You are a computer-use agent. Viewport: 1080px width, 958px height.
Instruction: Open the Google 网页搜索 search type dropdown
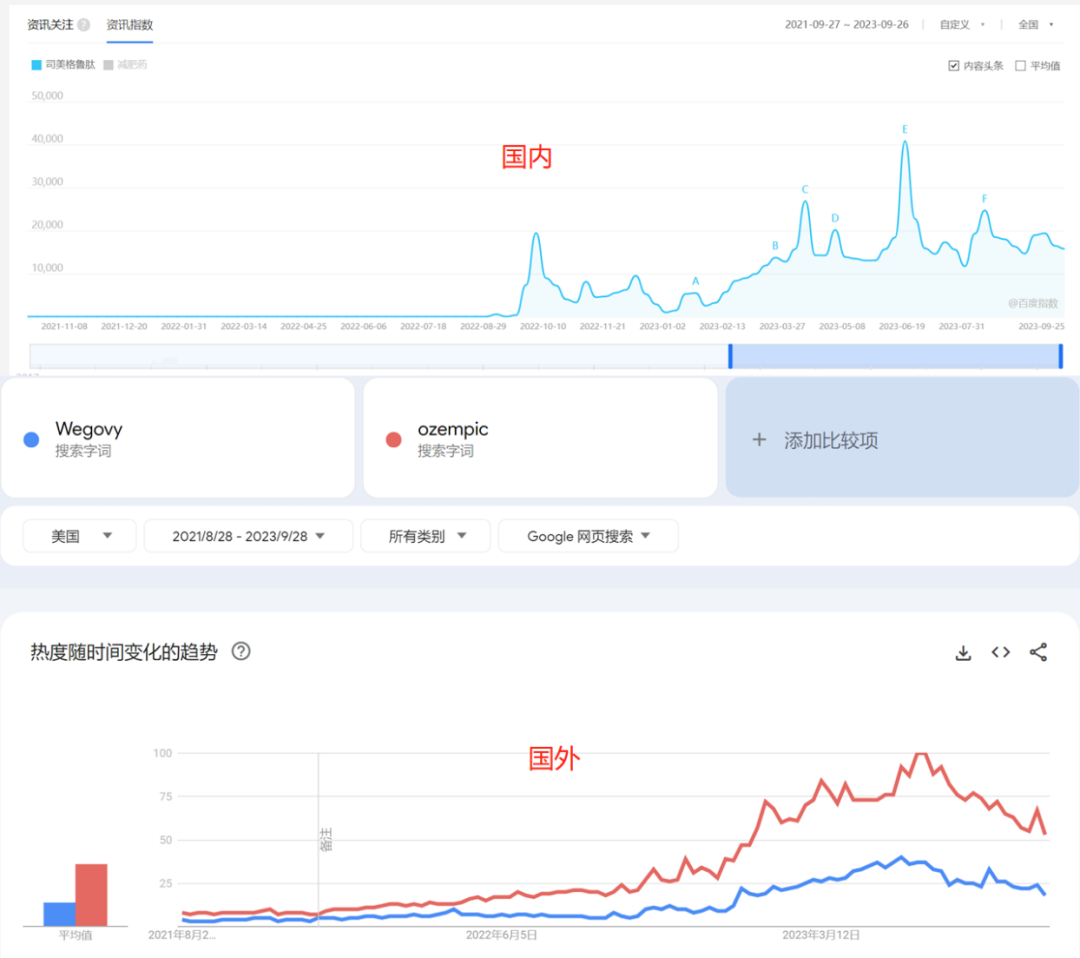coord(588,536)
